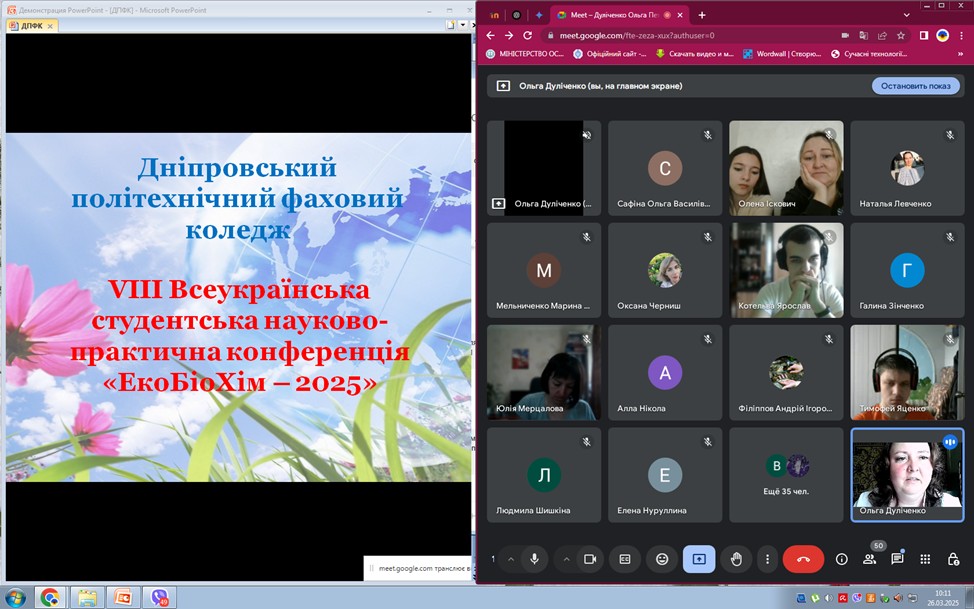Open the chat with everyone panel

point(897,559)
